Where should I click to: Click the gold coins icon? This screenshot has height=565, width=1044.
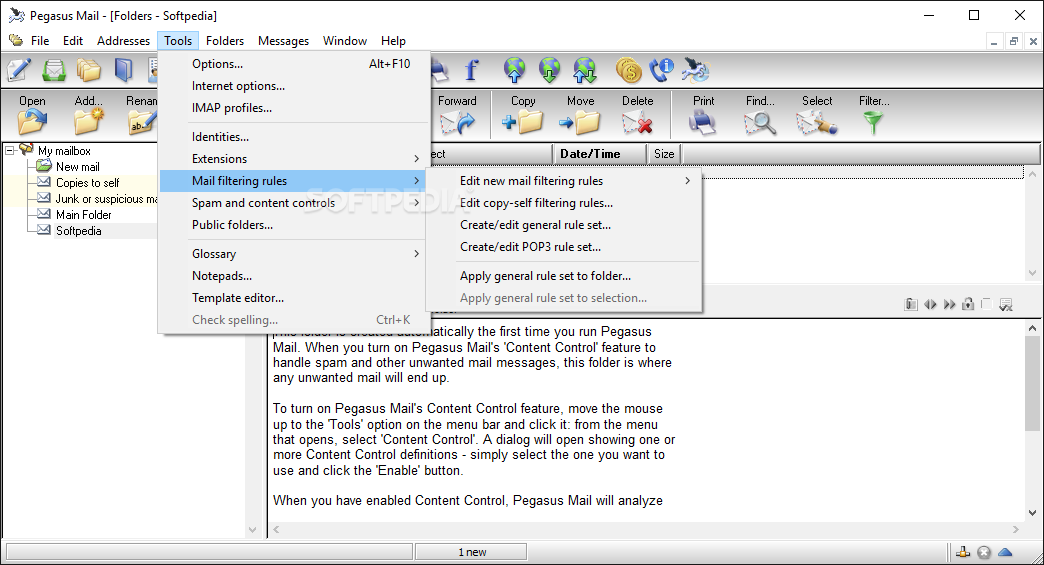(x=629, y=70)
